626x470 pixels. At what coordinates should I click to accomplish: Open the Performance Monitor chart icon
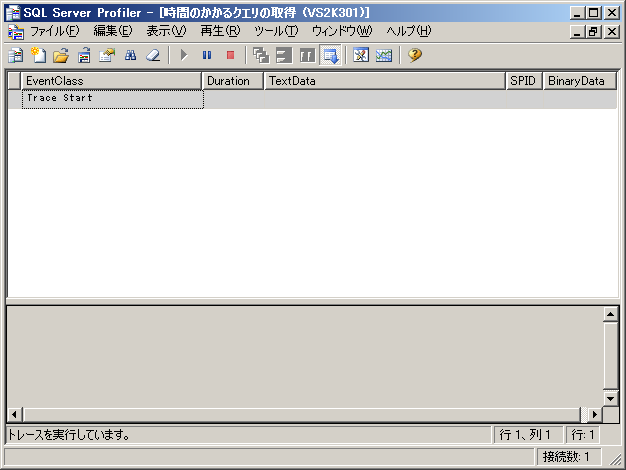click(x=384, y=55)
